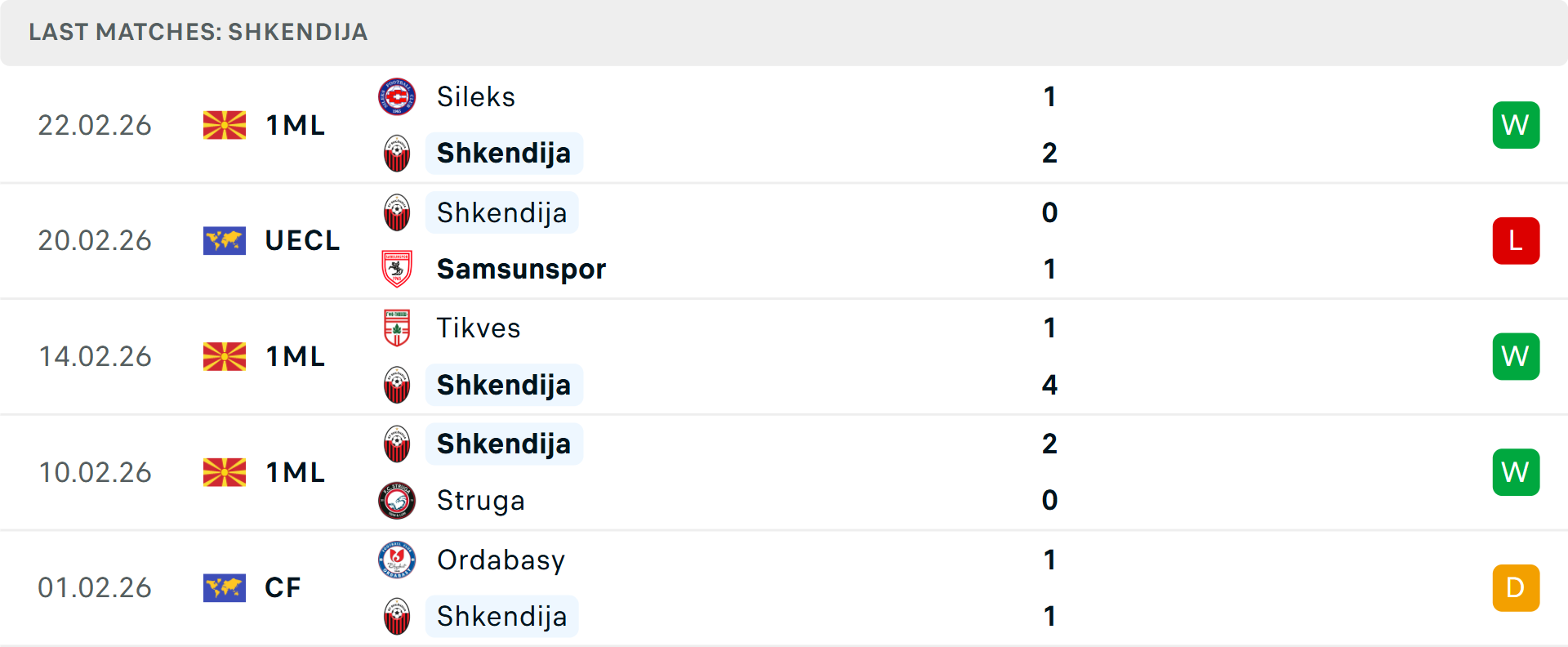
Task: Open the Shkendija name in the Samsunspor match
Action: coord(501,212)
